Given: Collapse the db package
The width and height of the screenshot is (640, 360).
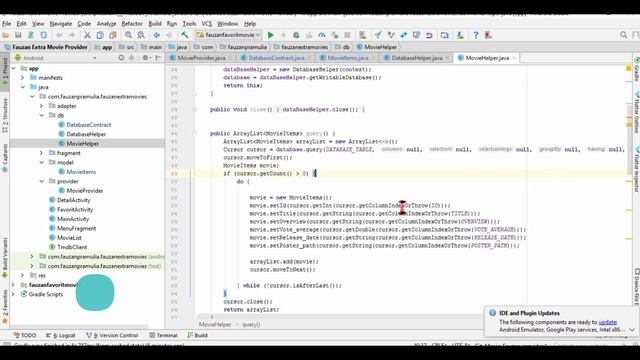Looking at the screenshot, I should tap(41, 115).
